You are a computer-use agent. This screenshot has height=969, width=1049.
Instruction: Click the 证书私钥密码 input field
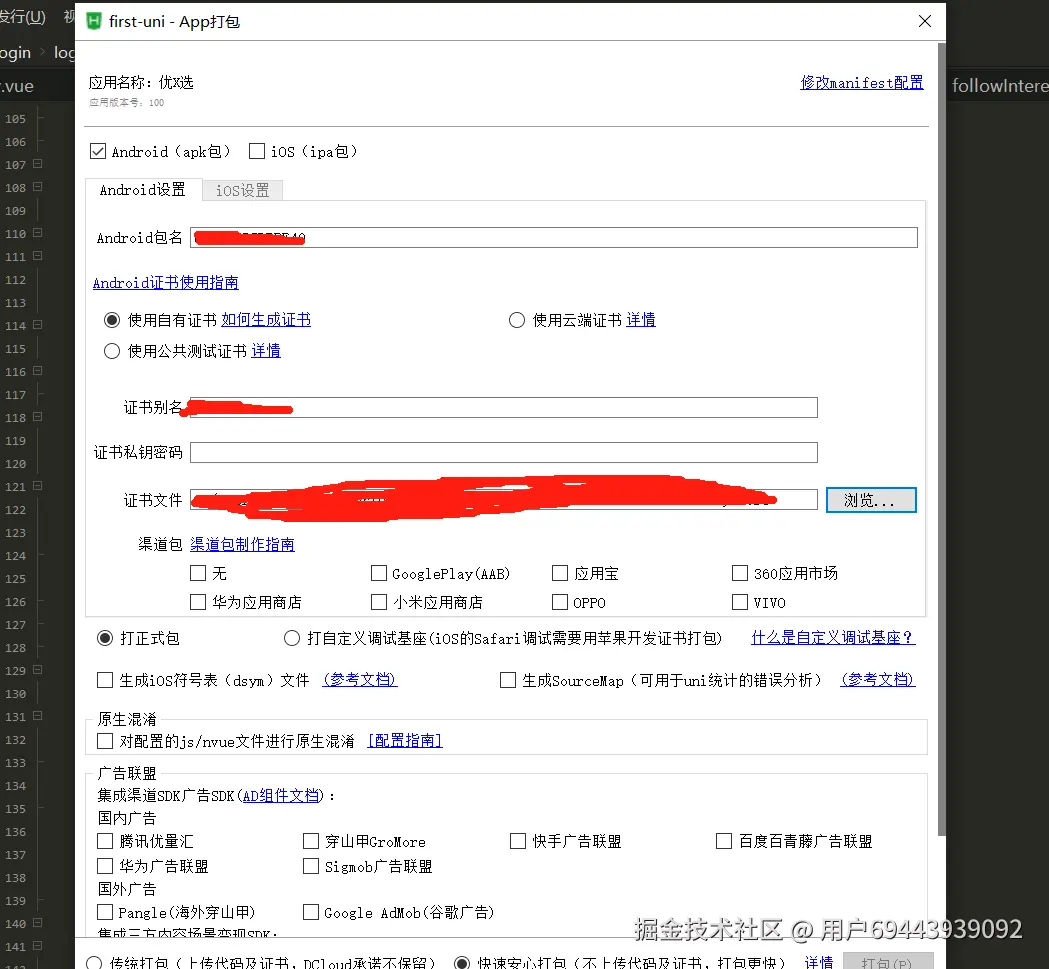504,452
